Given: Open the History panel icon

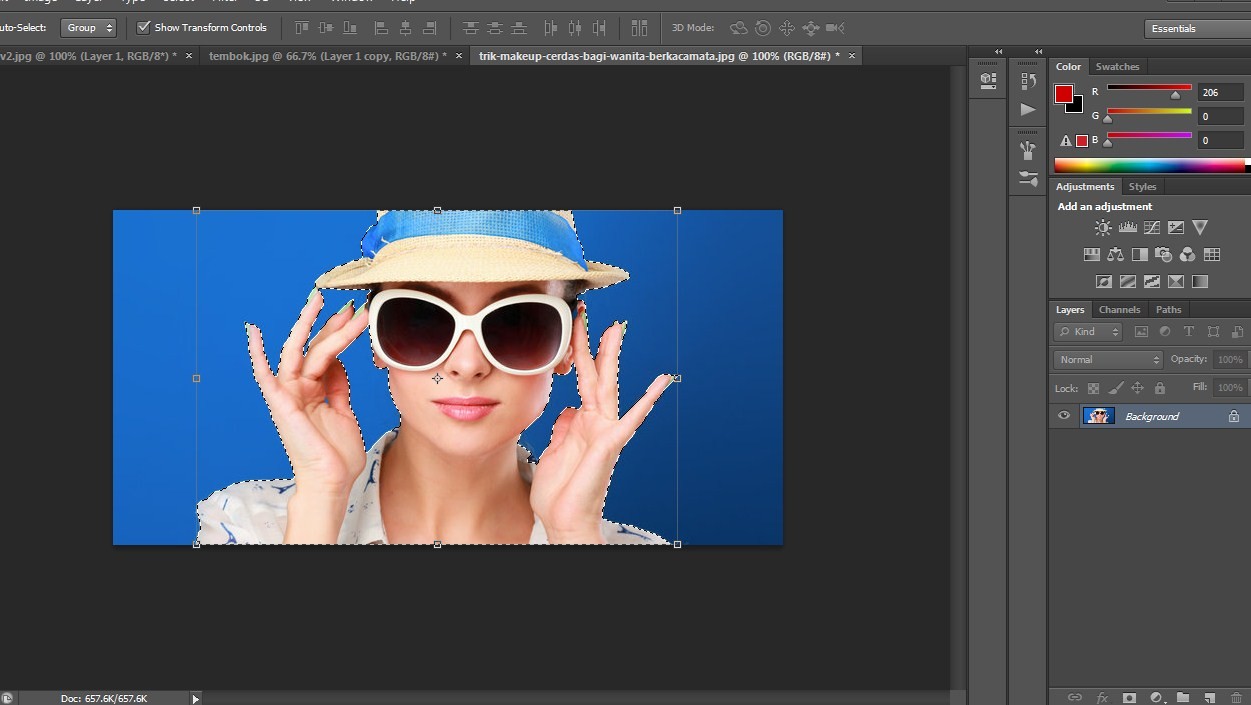Looking at the screenshot, I should [x=1028, y=81].
